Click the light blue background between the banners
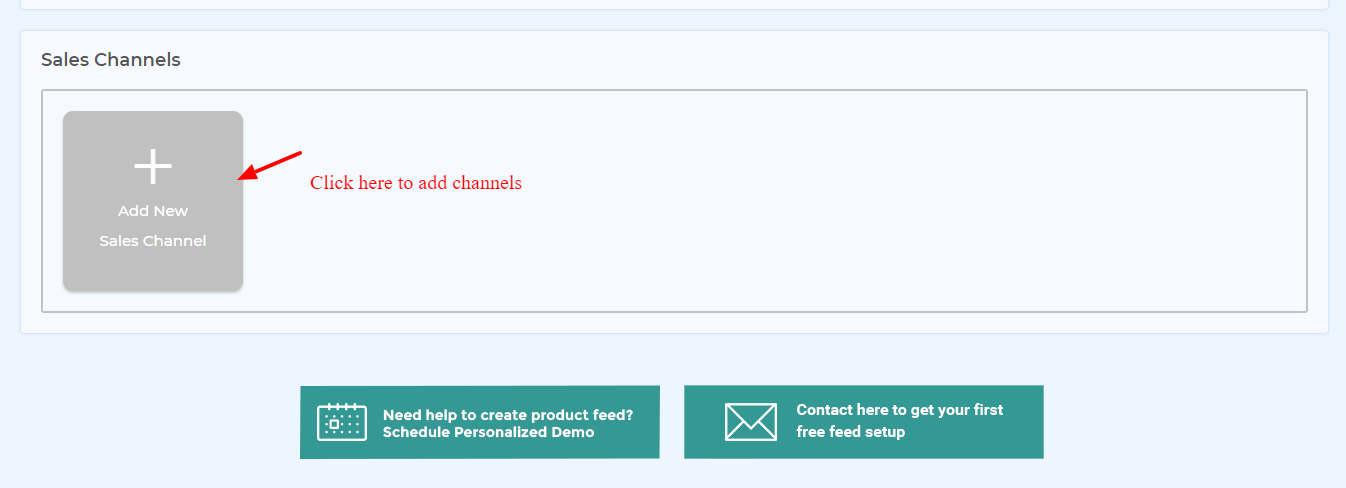The image size is (1346, 488). [x=672, y=422]
